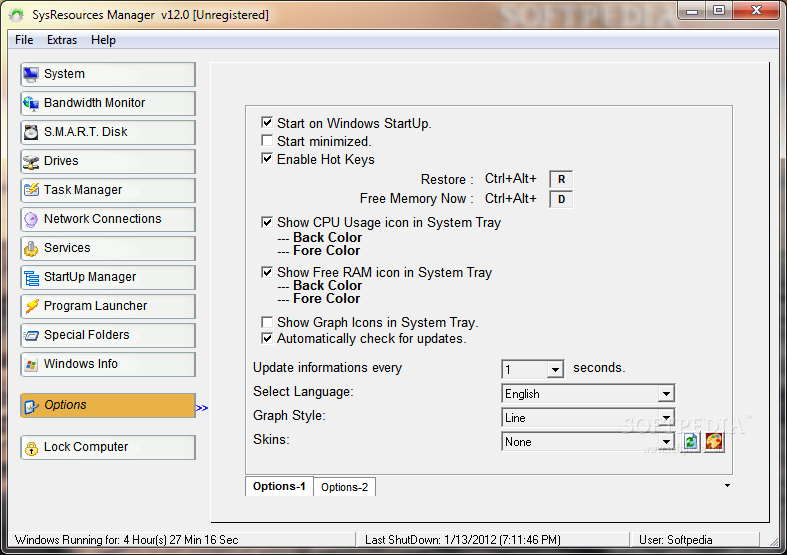Select the highlighted Options section
Viewport: 787px width, 555px height.
(108, 405)
